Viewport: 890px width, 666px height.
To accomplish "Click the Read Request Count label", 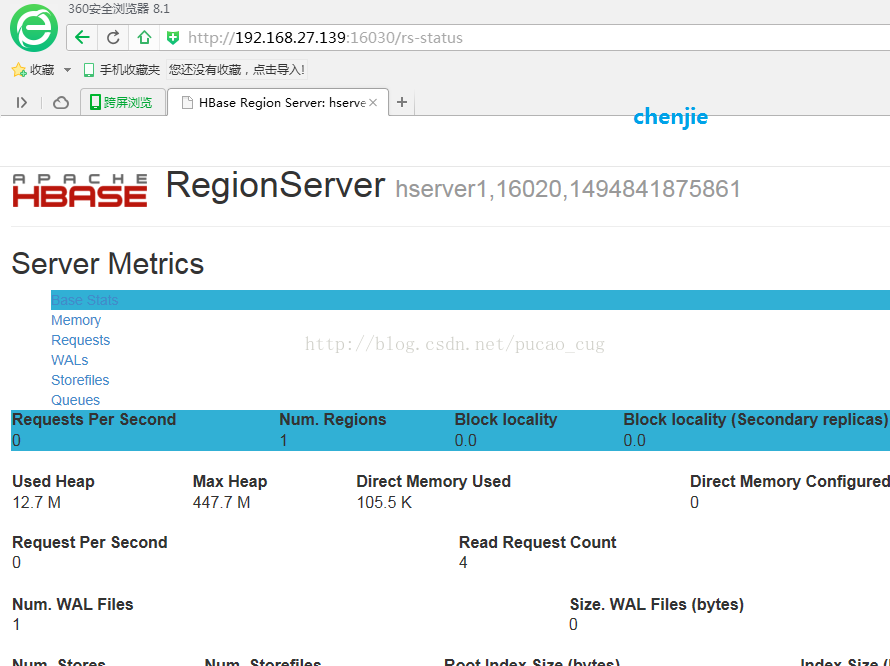I will [x=538, y=542].
